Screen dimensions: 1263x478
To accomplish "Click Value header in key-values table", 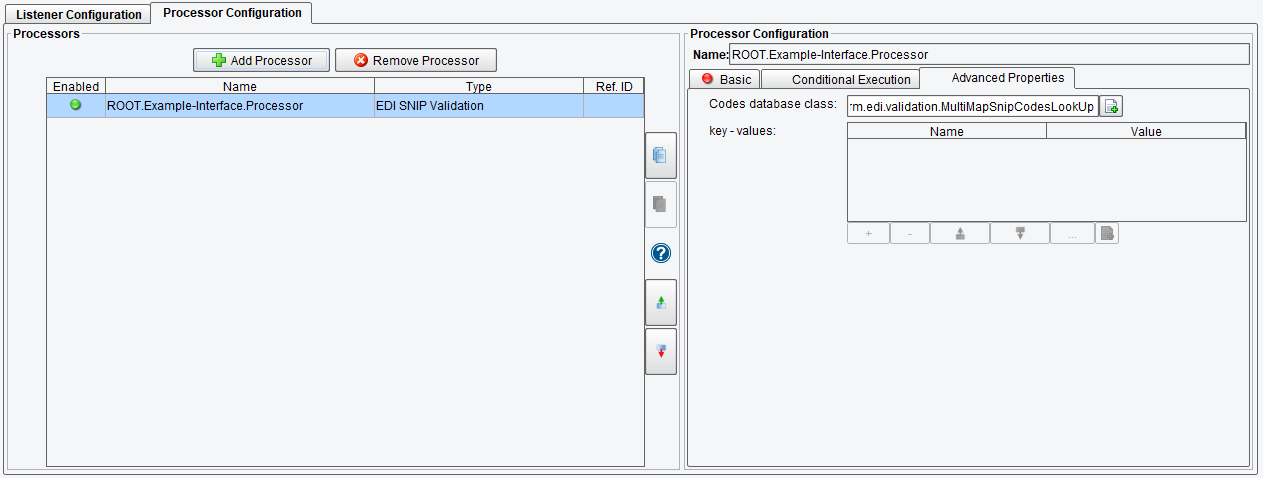I will point(1146,131).
